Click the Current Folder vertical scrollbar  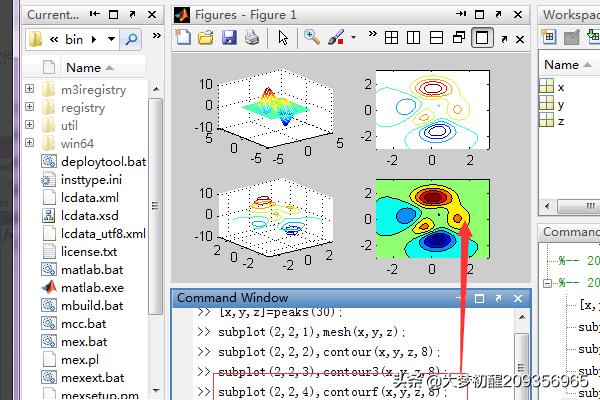pyautogui.click(x=155, y=200)
